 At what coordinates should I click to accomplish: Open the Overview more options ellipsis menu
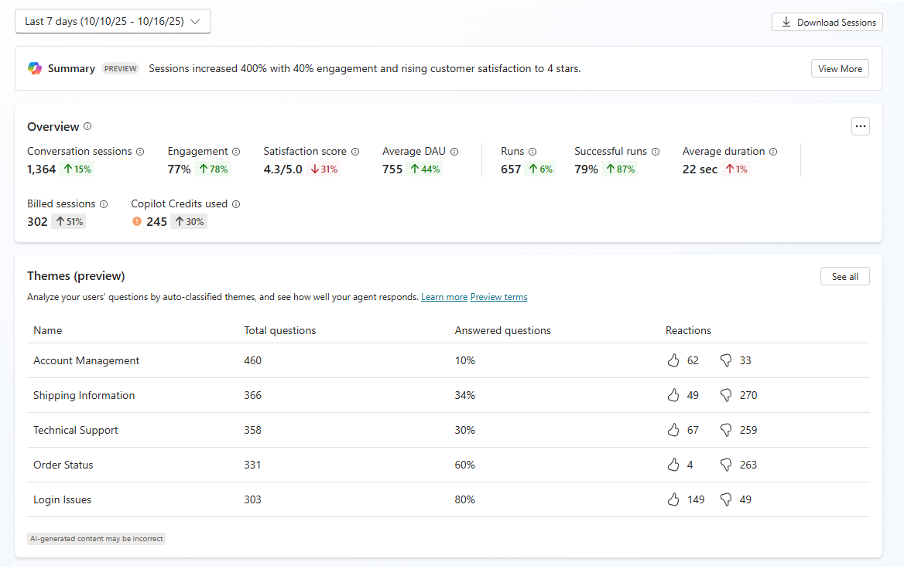tap(860, 126)
